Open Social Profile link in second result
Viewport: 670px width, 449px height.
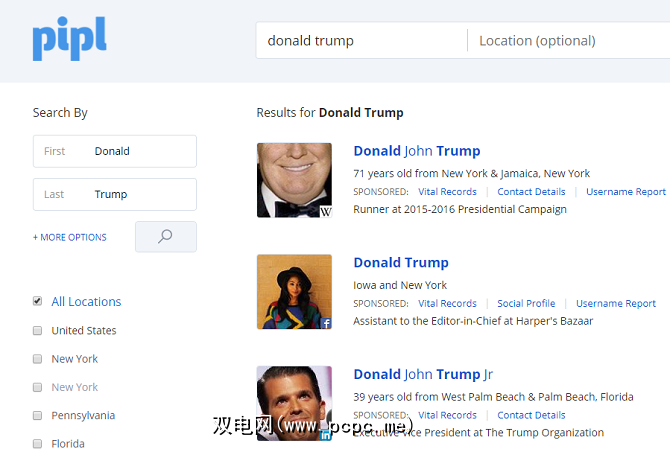[x=526, y=303]
